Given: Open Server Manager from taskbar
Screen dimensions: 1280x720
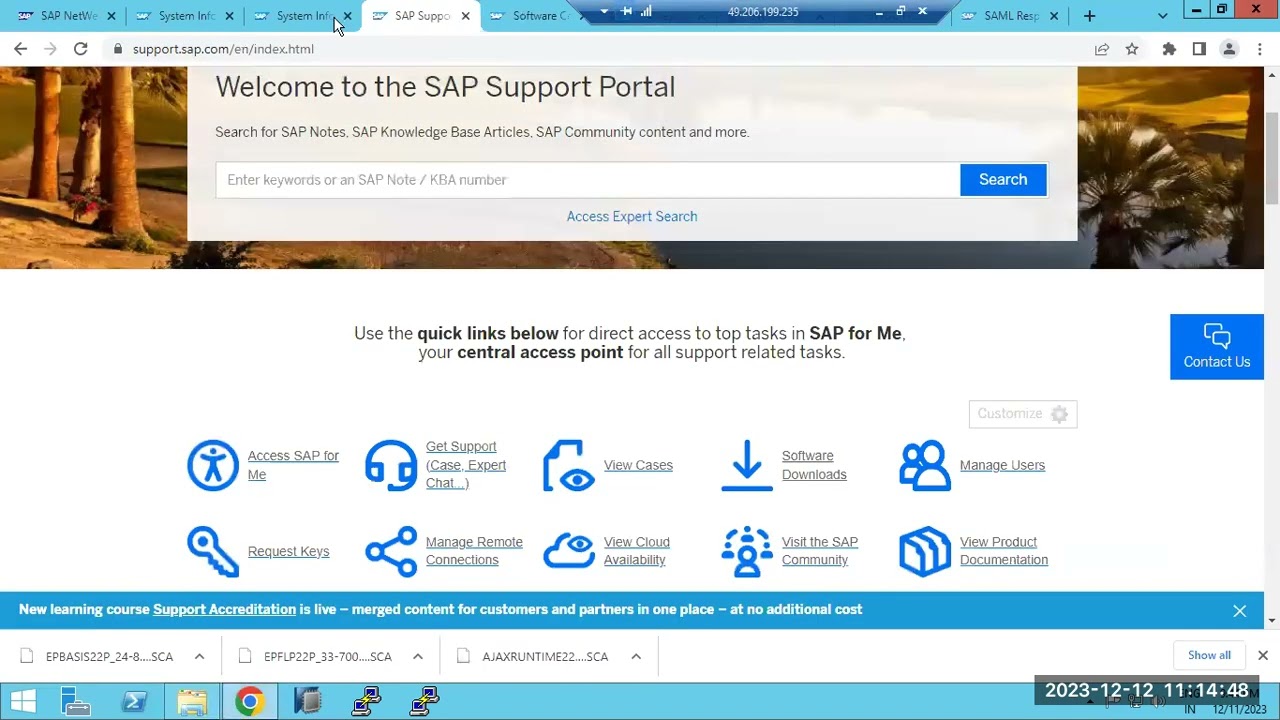Looking at the screenshot, I should coord(76,702).
